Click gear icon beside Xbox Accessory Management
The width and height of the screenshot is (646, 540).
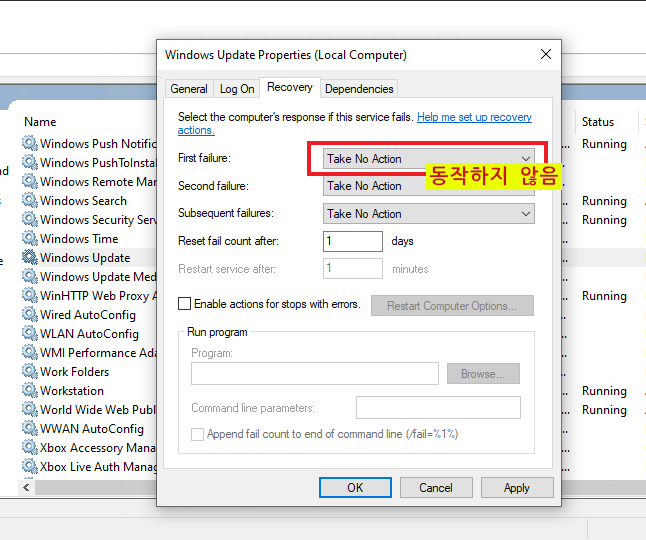30,446
